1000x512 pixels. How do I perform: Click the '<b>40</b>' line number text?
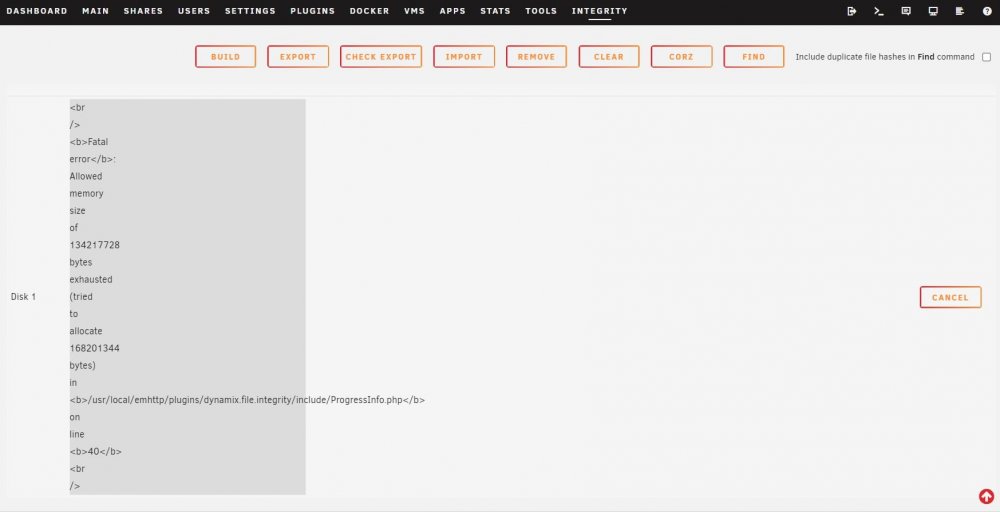[x=96, y=452]
